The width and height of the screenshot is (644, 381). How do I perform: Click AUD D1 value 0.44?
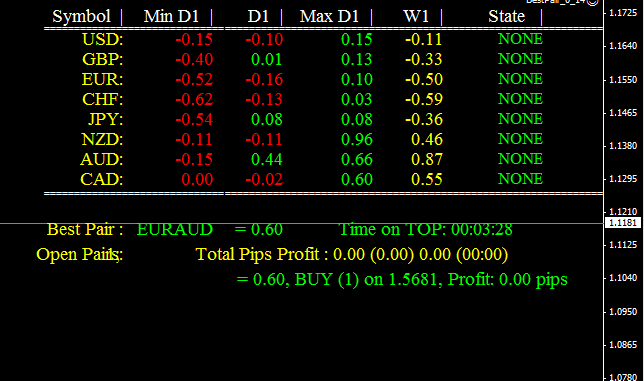(267, 159)
